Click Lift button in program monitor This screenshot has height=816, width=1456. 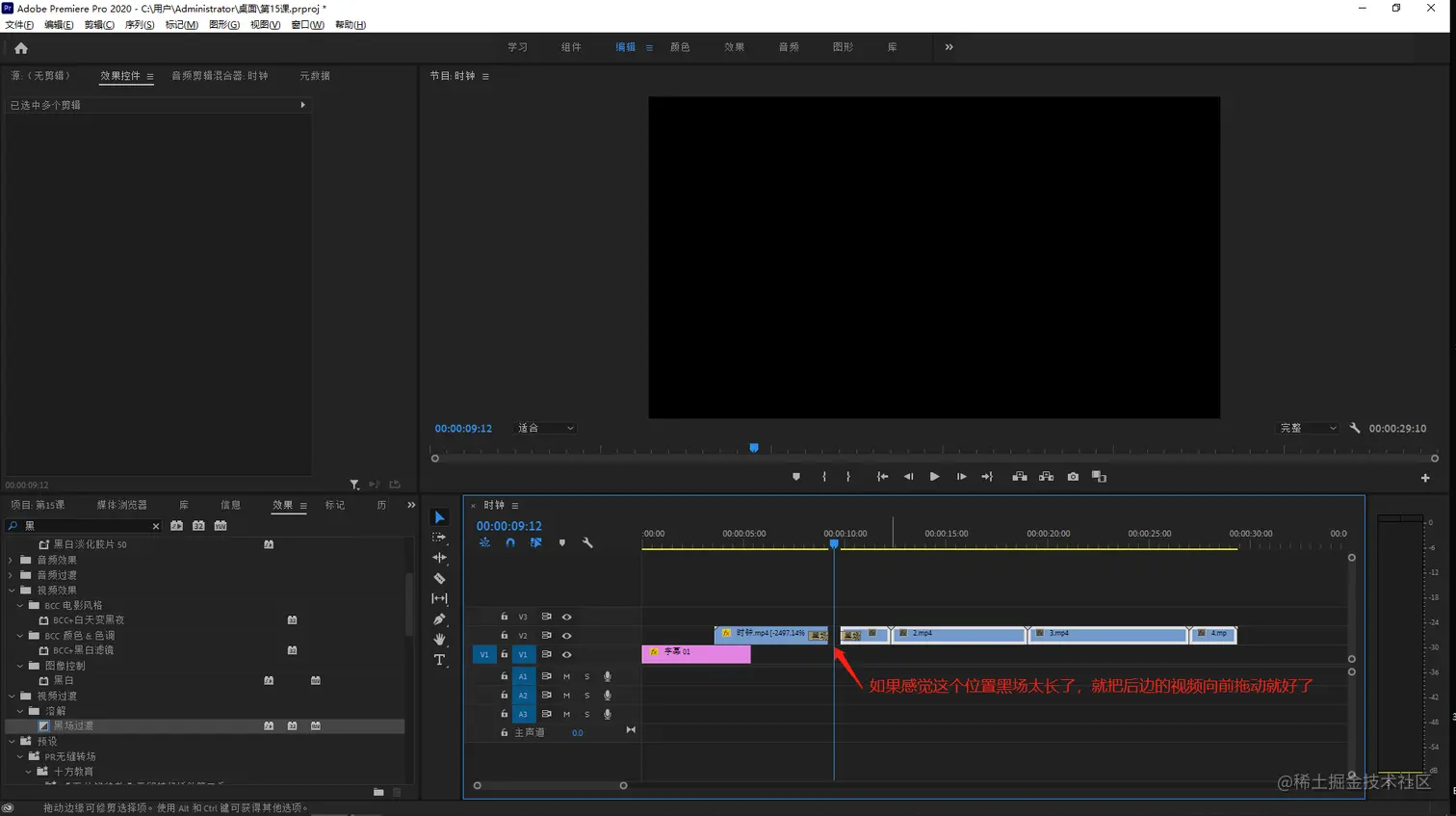(1019, 477)
